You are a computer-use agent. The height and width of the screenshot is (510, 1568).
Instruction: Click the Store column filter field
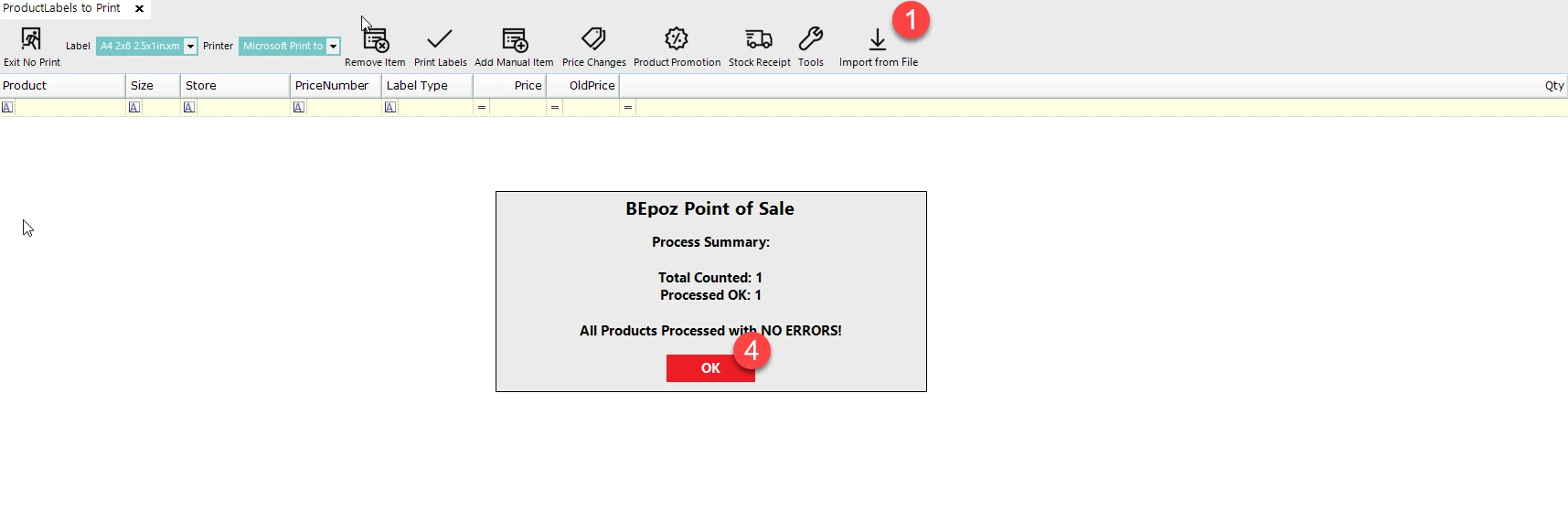[242, 107]
